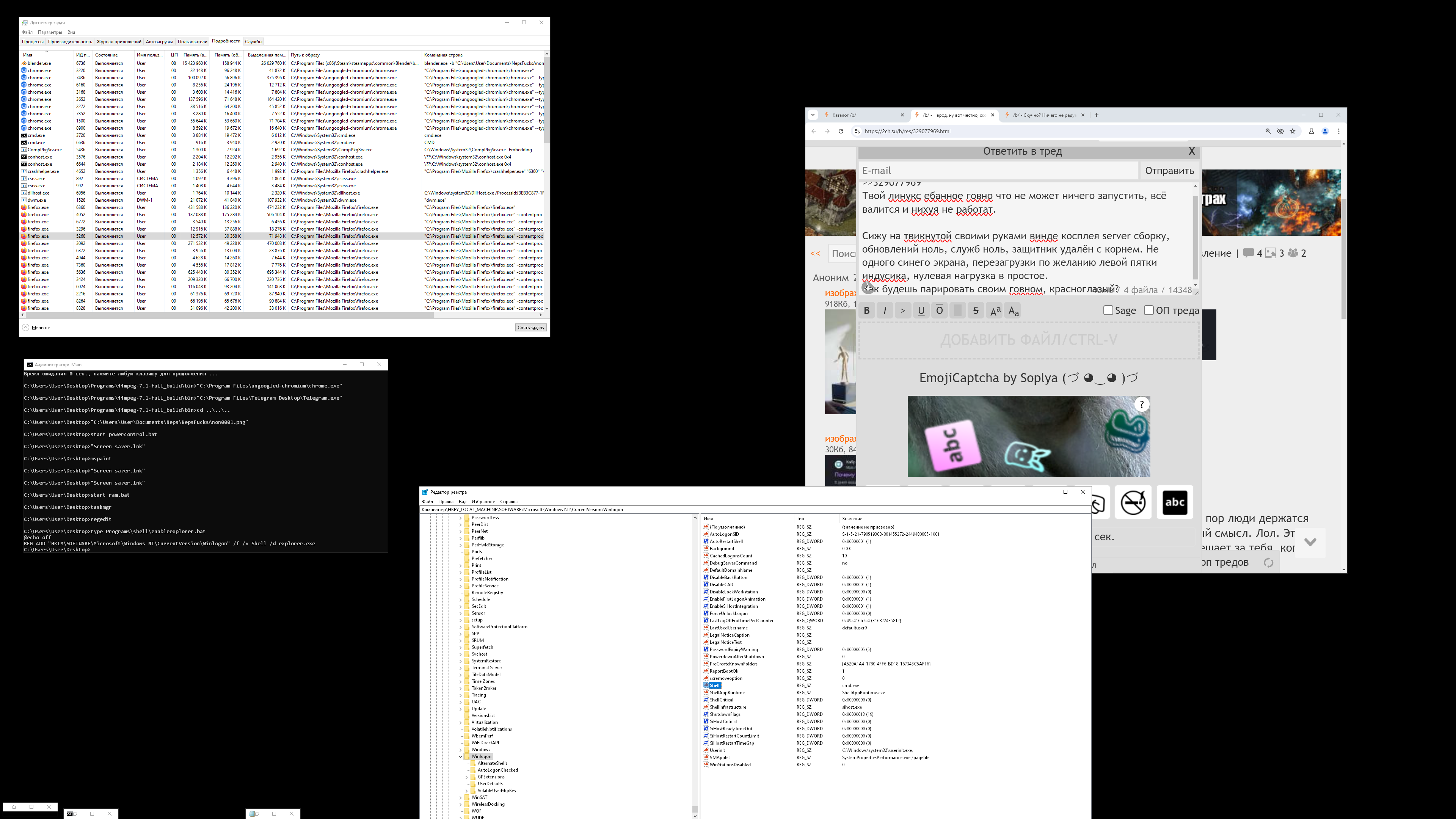
Task: Reload the 2ch page in Chromium
Action: (x=841, y=131)
